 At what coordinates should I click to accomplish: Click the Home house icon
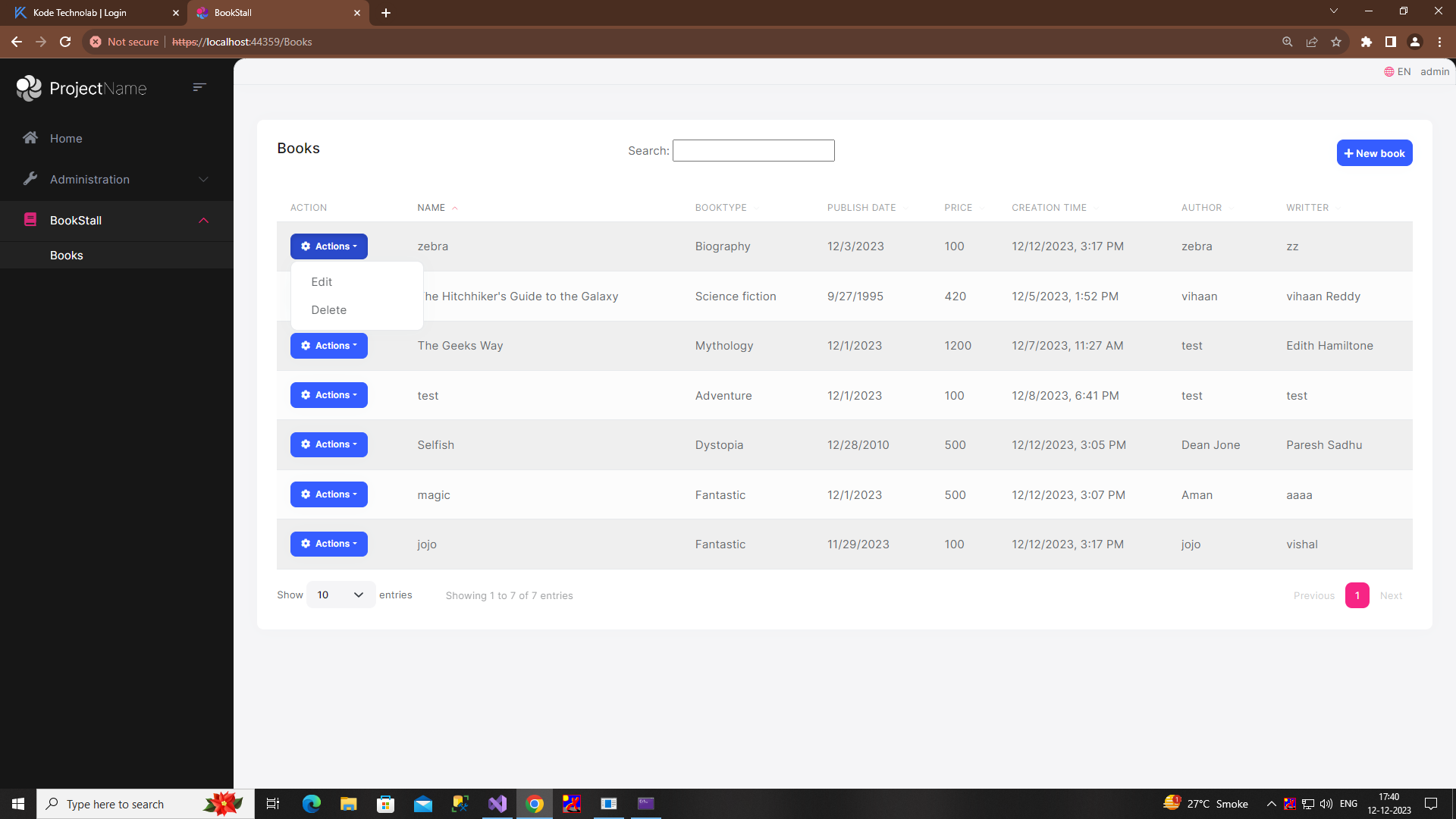pyautogui.click(x=30, y=138)
